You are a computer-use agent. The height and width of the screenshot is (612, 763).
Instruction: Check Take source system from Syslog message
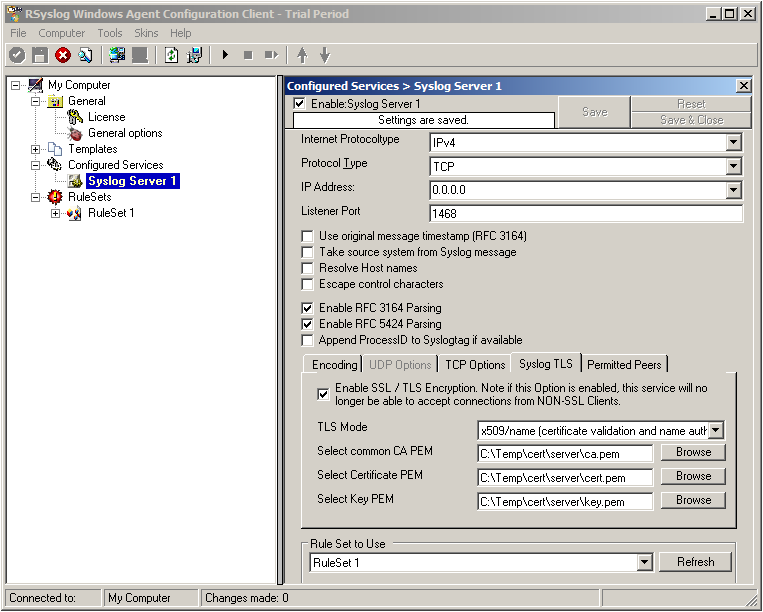[307, 252]
